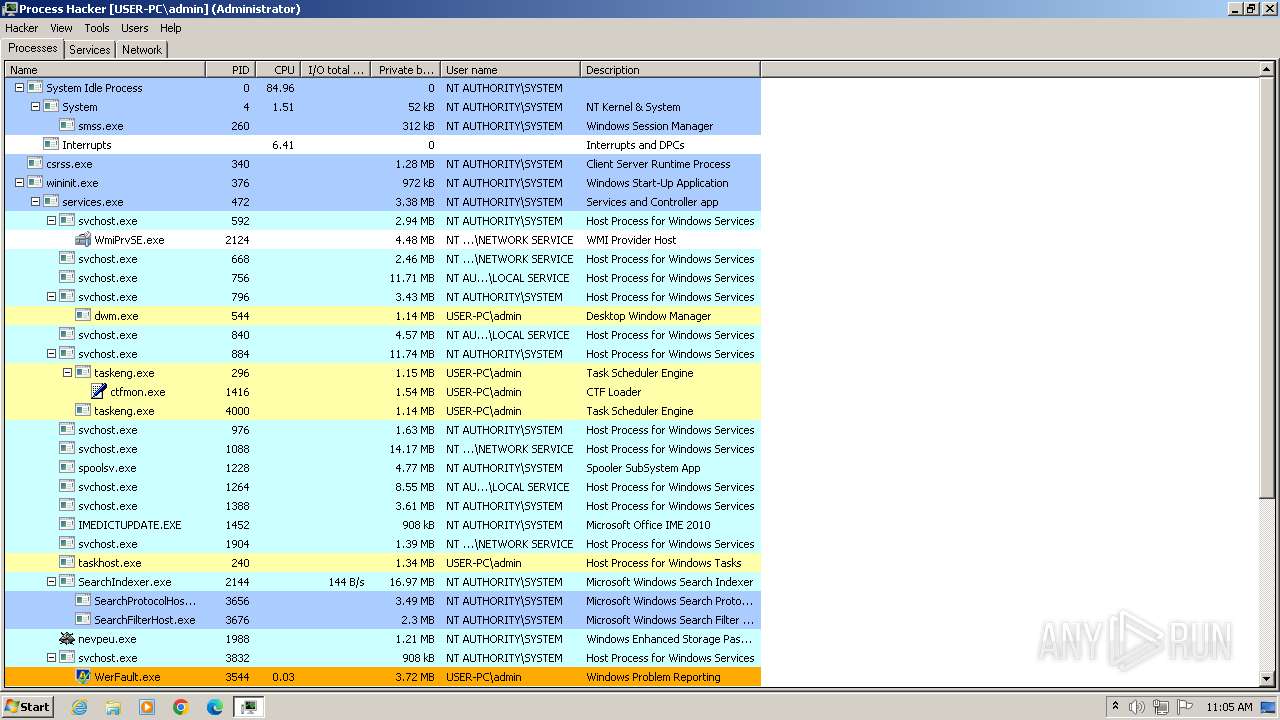Select the dwm.exe process row
Viewport: 1280px width, 720px height.
[383, 316]
